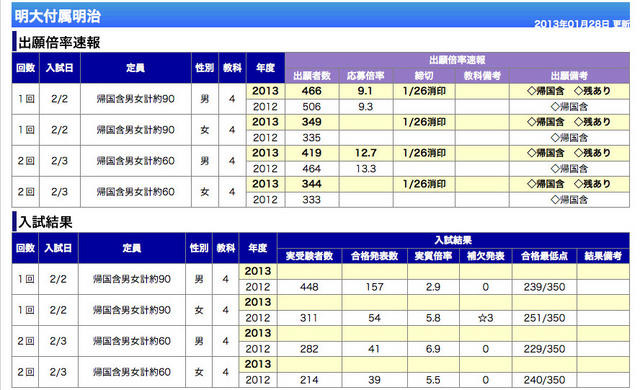Click applicant count 506
Image resolution: width=640 pixels, height=390 pixels.
pos(311,107)
